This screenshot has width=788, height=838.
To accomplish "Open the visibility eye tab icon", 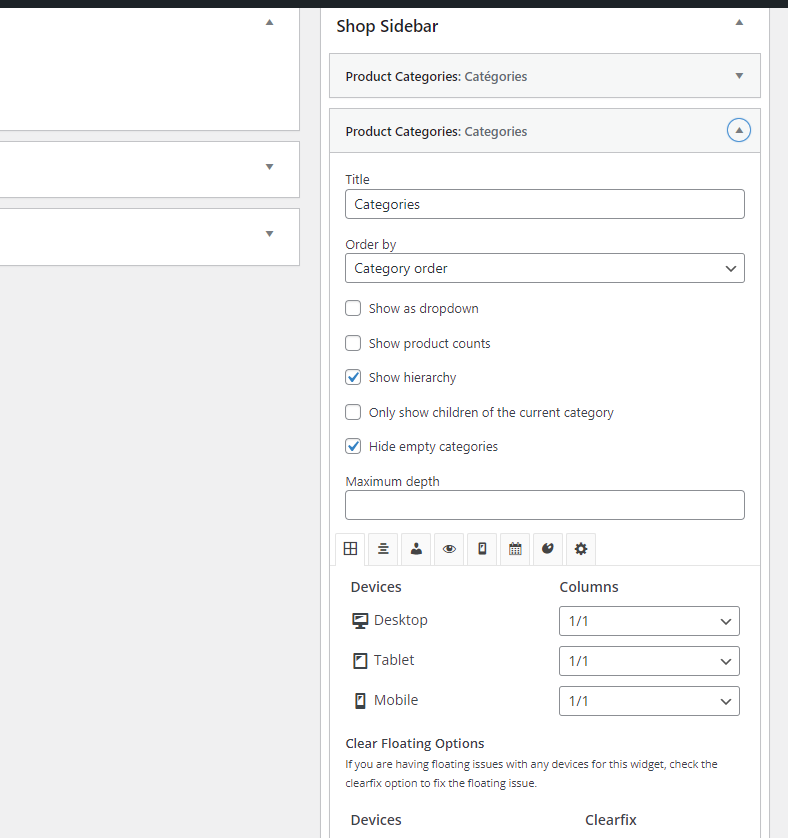I will pos(449,549).
